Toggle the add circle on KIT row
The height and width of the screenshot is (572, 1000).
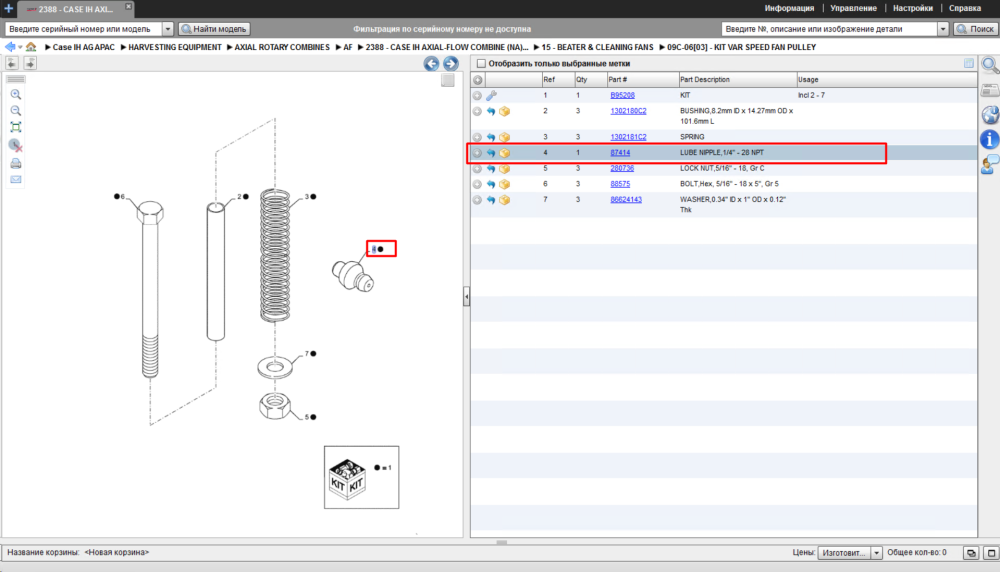(x=477, y=96)
